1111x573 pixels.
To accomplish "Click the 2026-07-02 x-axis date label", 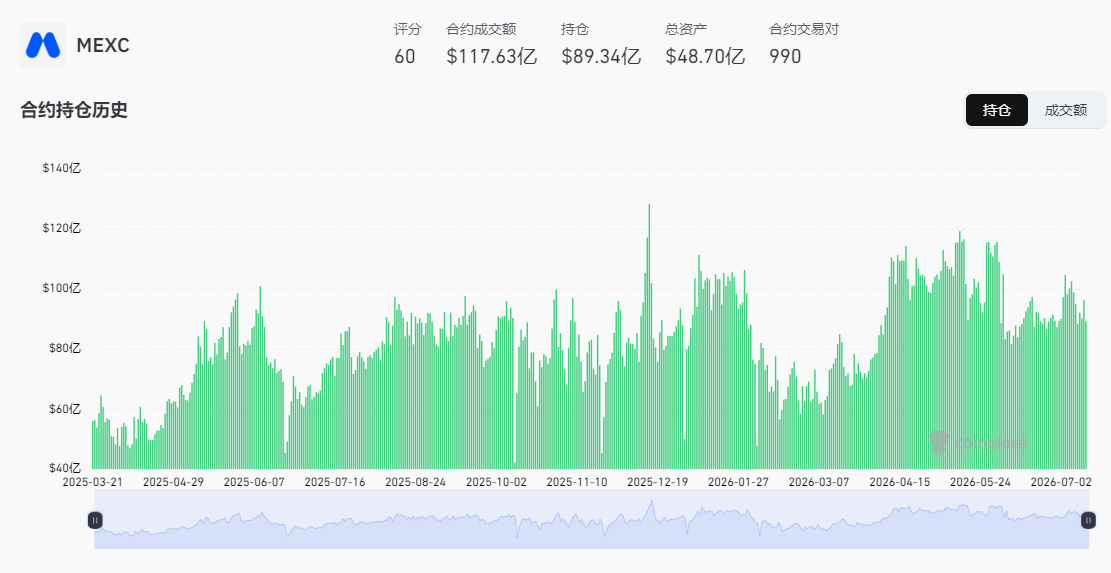I will [x=1061, y=482].
